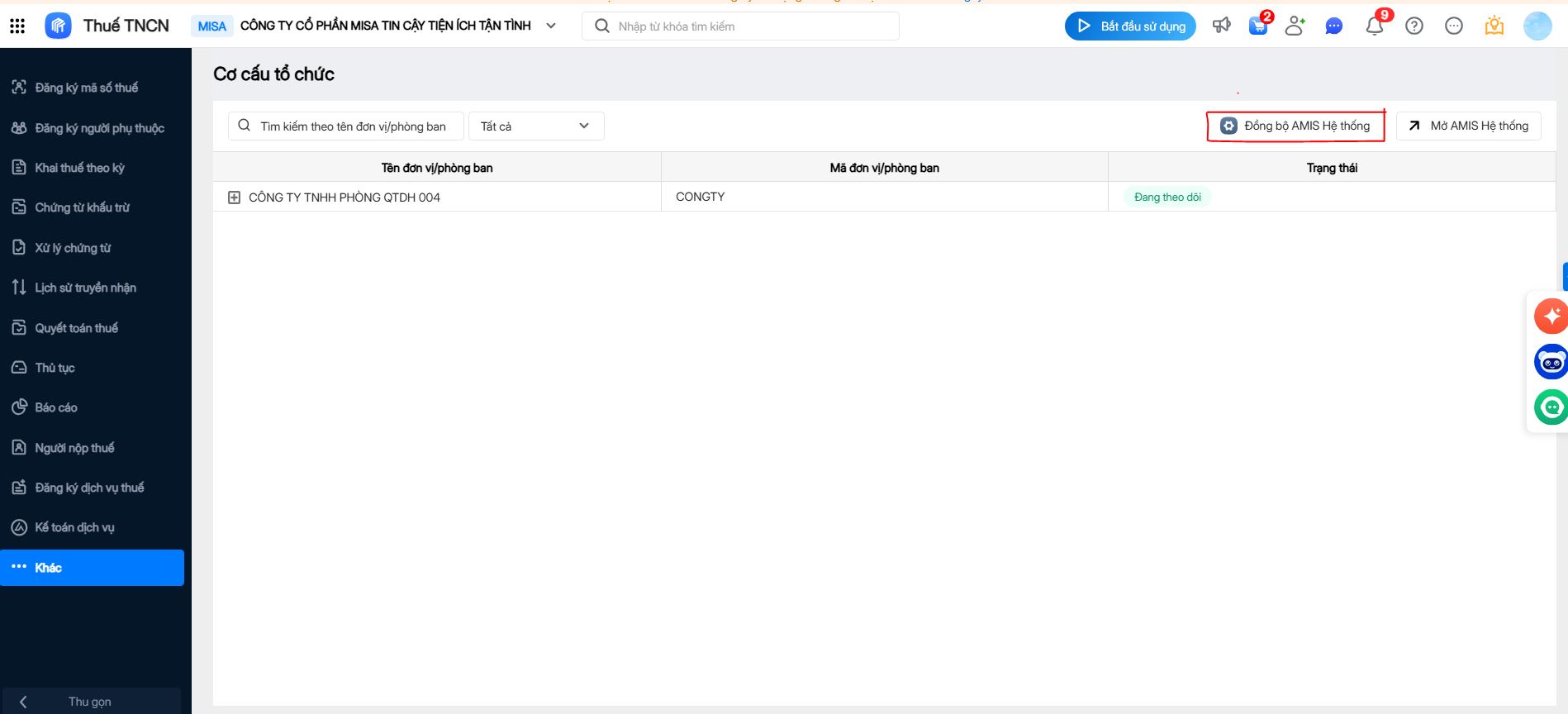The width and height of the screenshot is (1568, 714).
Task: Open the apps grid launcher
Action: 17,26
